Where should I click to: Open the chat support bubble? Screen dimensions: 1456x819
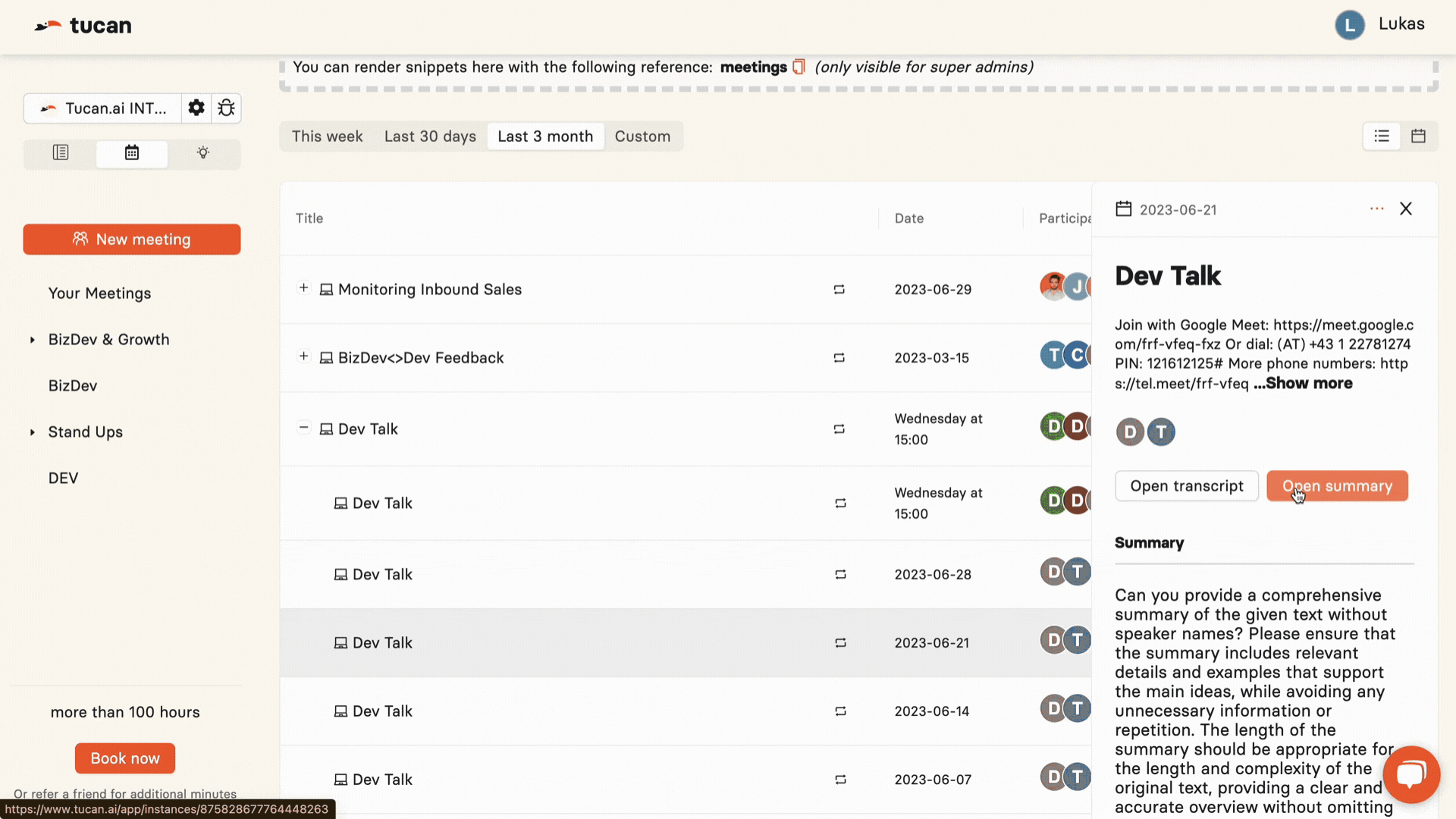pos(1410,774)
